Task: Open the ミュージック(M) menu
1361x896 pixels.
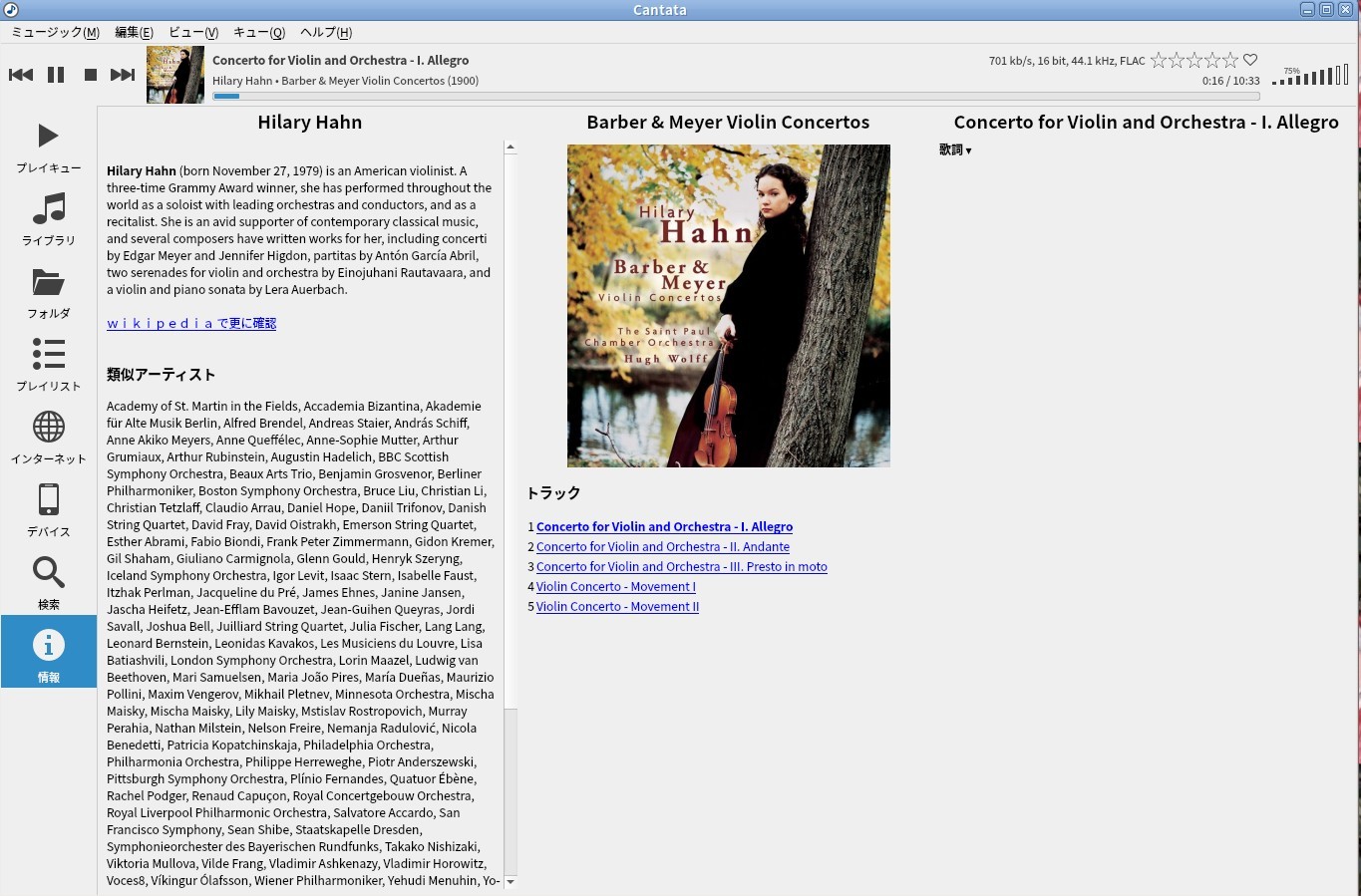Action: (55, 32)
